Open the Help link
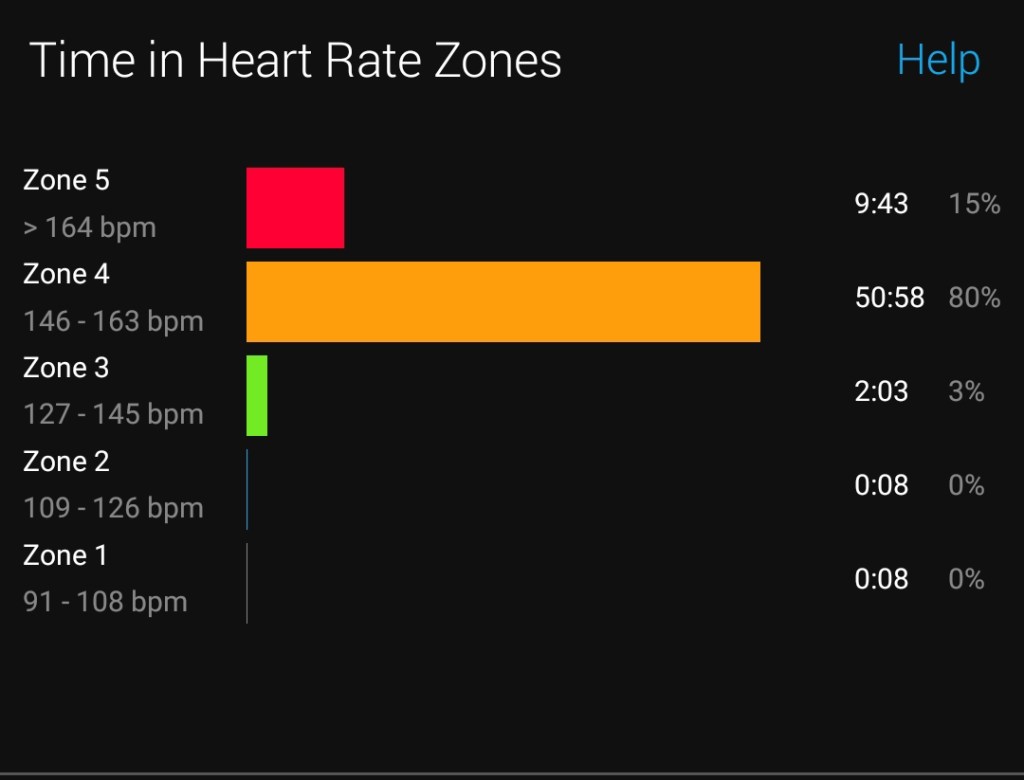This screenshot has width=1024, height=780. pos(938,61)
